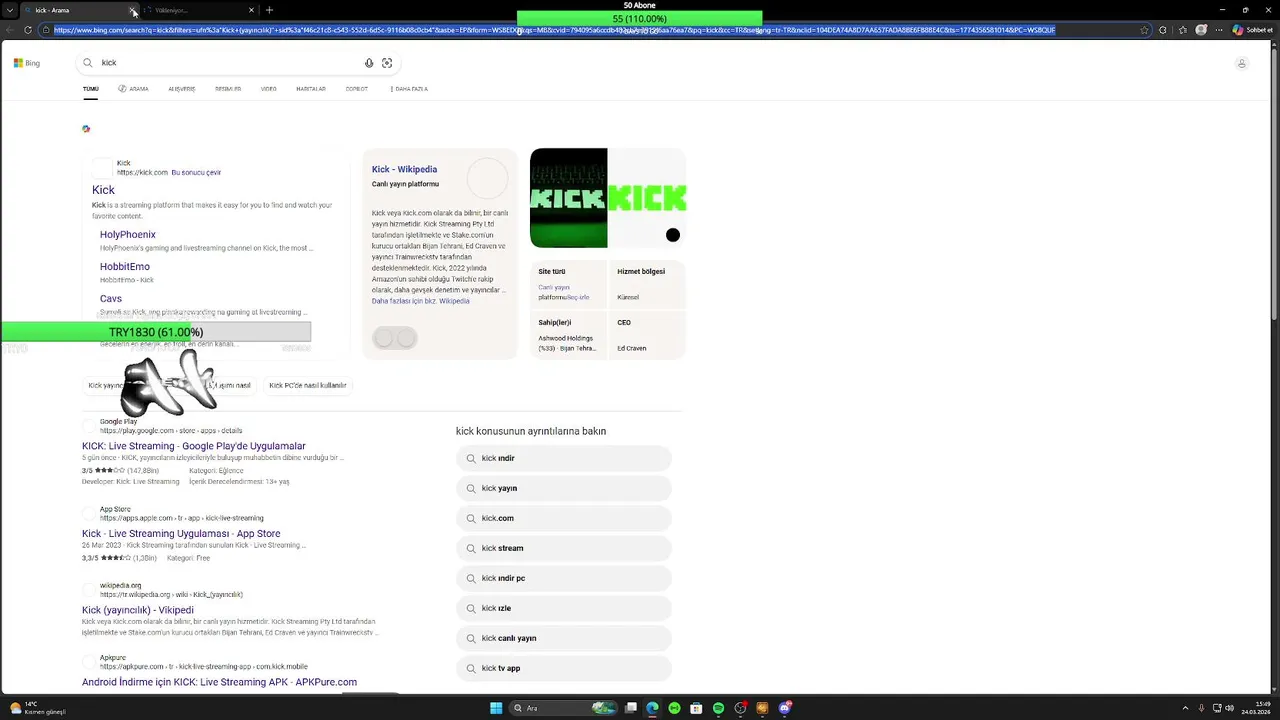Click the address bar URL
This screenshot has width=1280, height=720.
pos(554,30)
